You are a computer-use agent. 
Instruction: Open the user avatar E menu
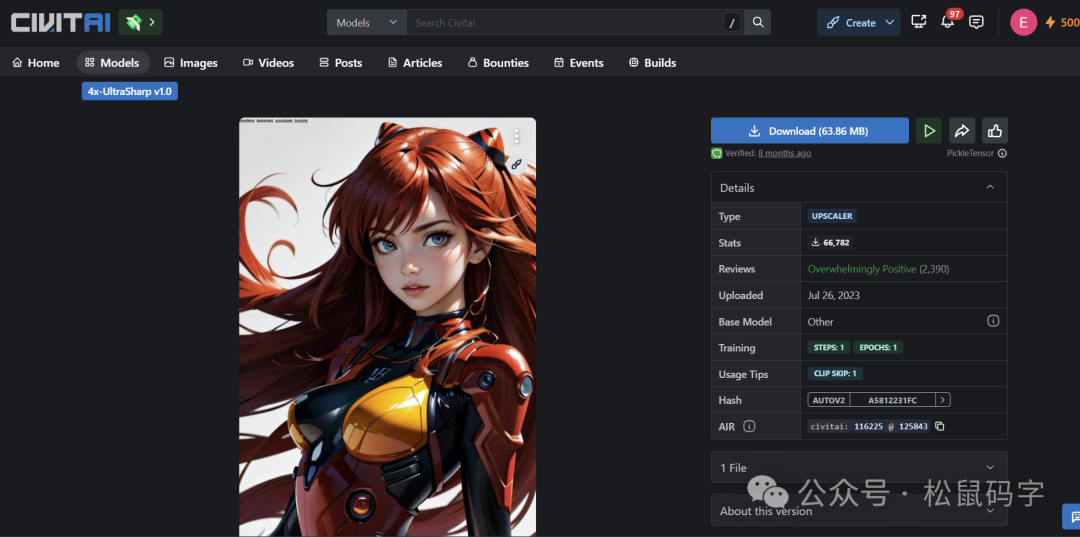[1024, 23]
